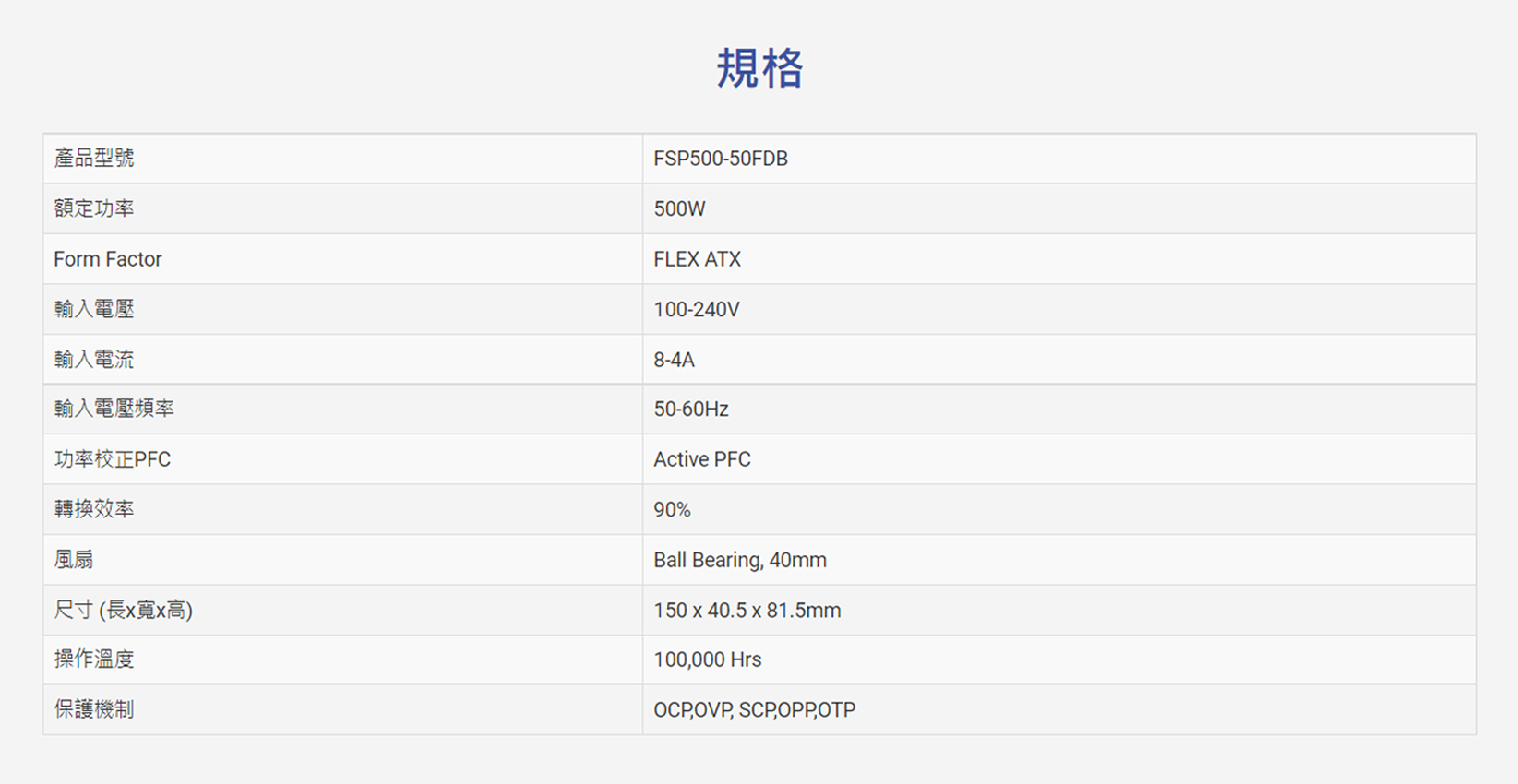Select the Active PFC value

pos(701,459)
